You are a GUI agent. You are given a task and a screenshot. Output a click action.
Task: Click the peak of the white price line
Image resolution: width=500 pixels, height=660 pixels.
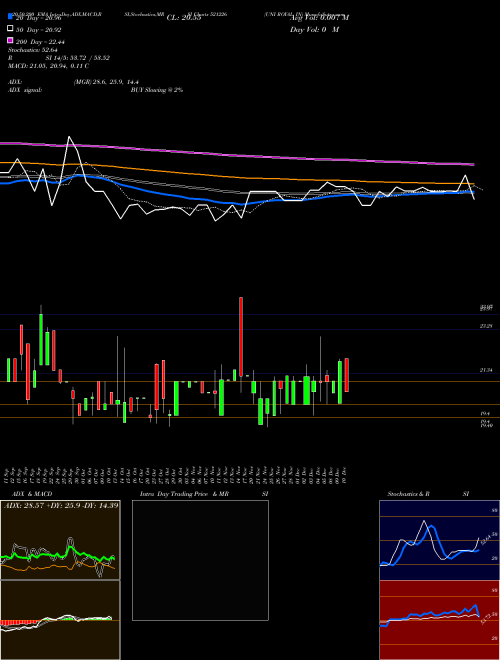coord(69,137)
